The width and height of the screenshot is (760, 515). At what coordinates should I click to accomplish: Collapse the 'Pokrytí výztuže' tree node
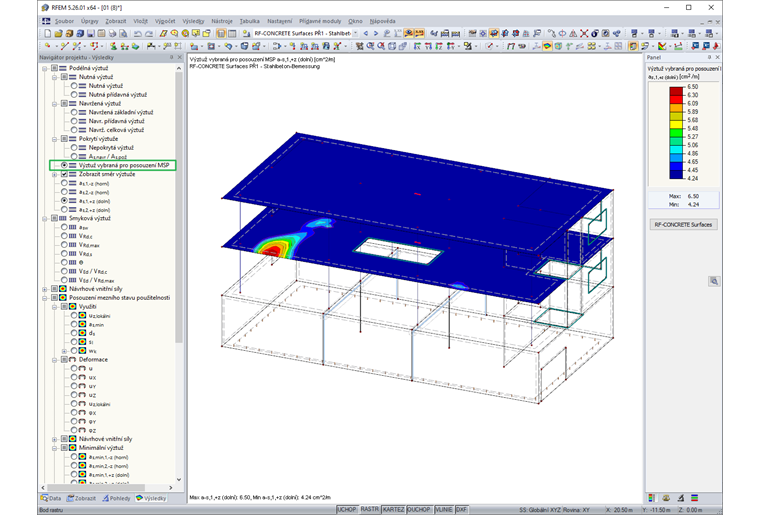(x=54, y=139)
